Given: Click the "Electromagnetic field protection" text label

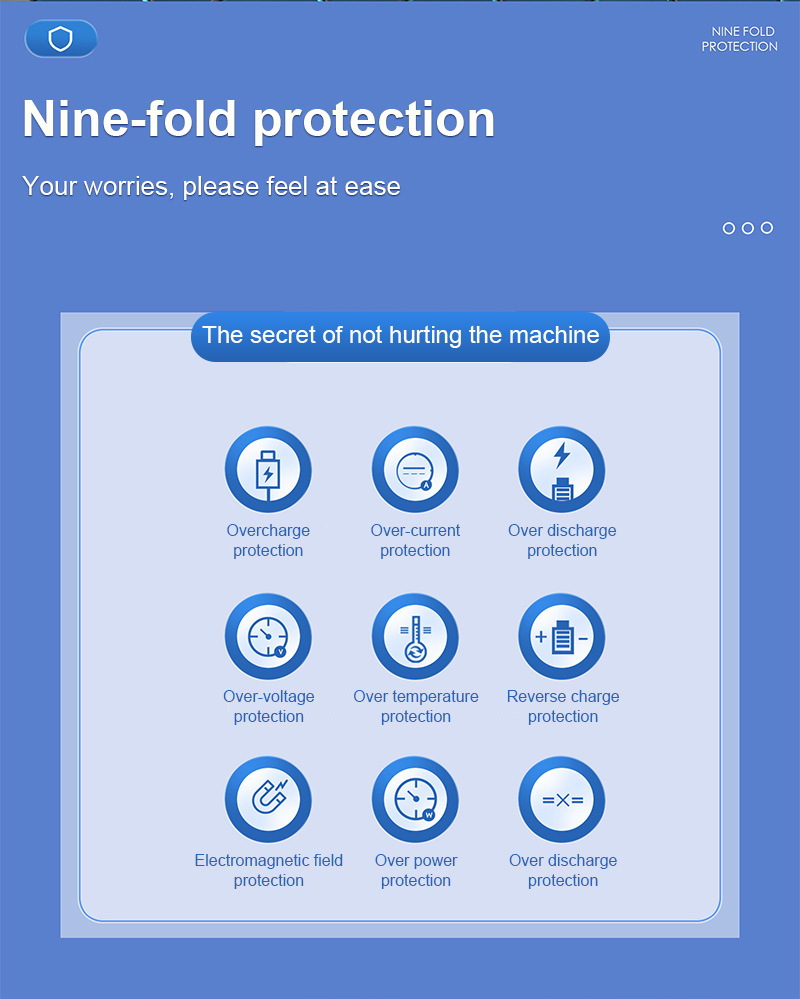Looking at the screenshot, I should [268, 871].
